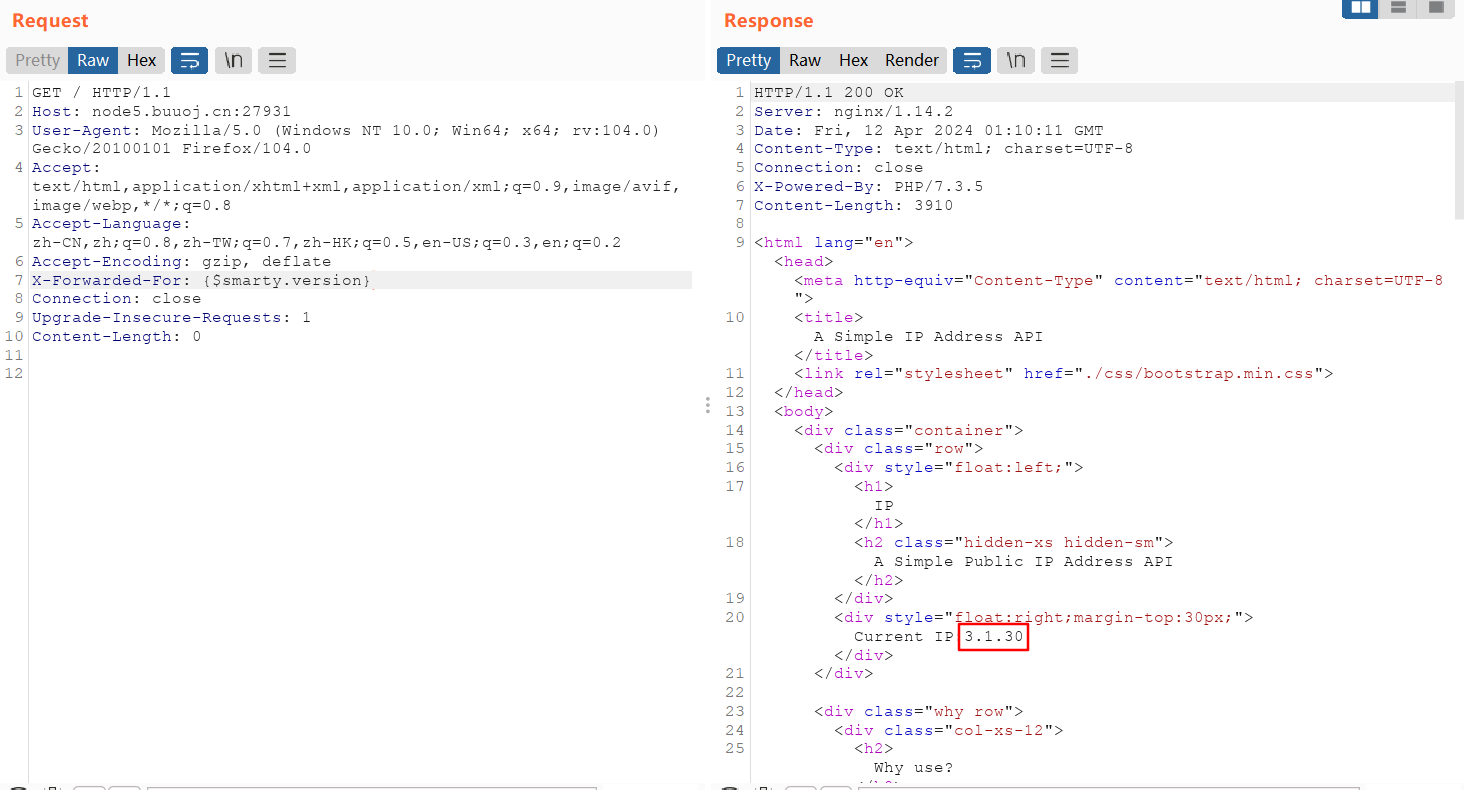1464x790 pixels.
Task: Click the panel divider three-dot handle
Action: tap(707, 405)
